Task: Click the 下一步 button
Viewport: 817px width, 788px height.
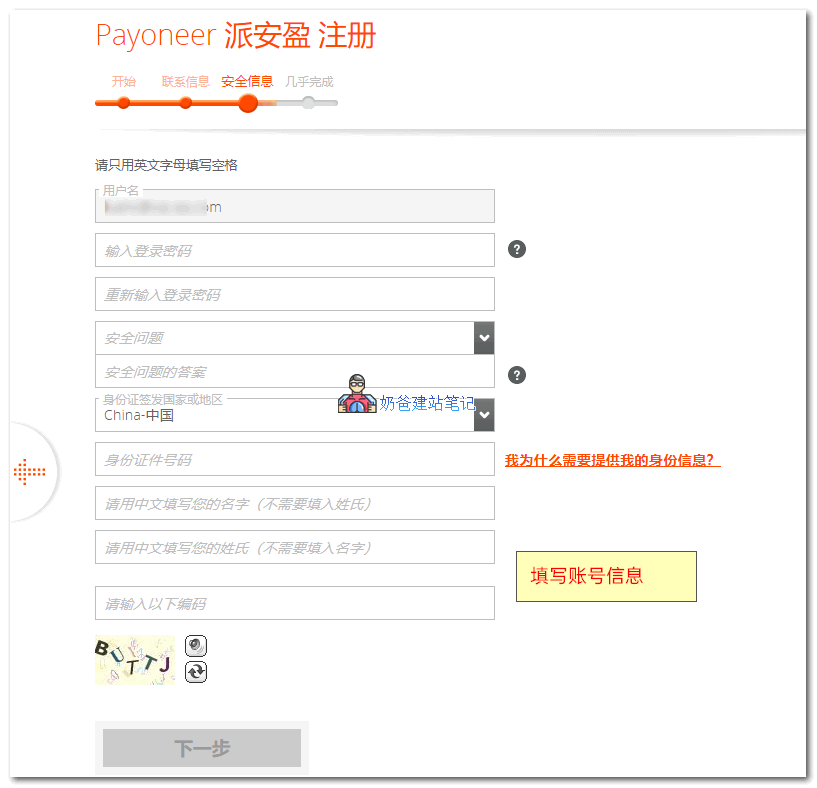Action: [x=201, y=747]
